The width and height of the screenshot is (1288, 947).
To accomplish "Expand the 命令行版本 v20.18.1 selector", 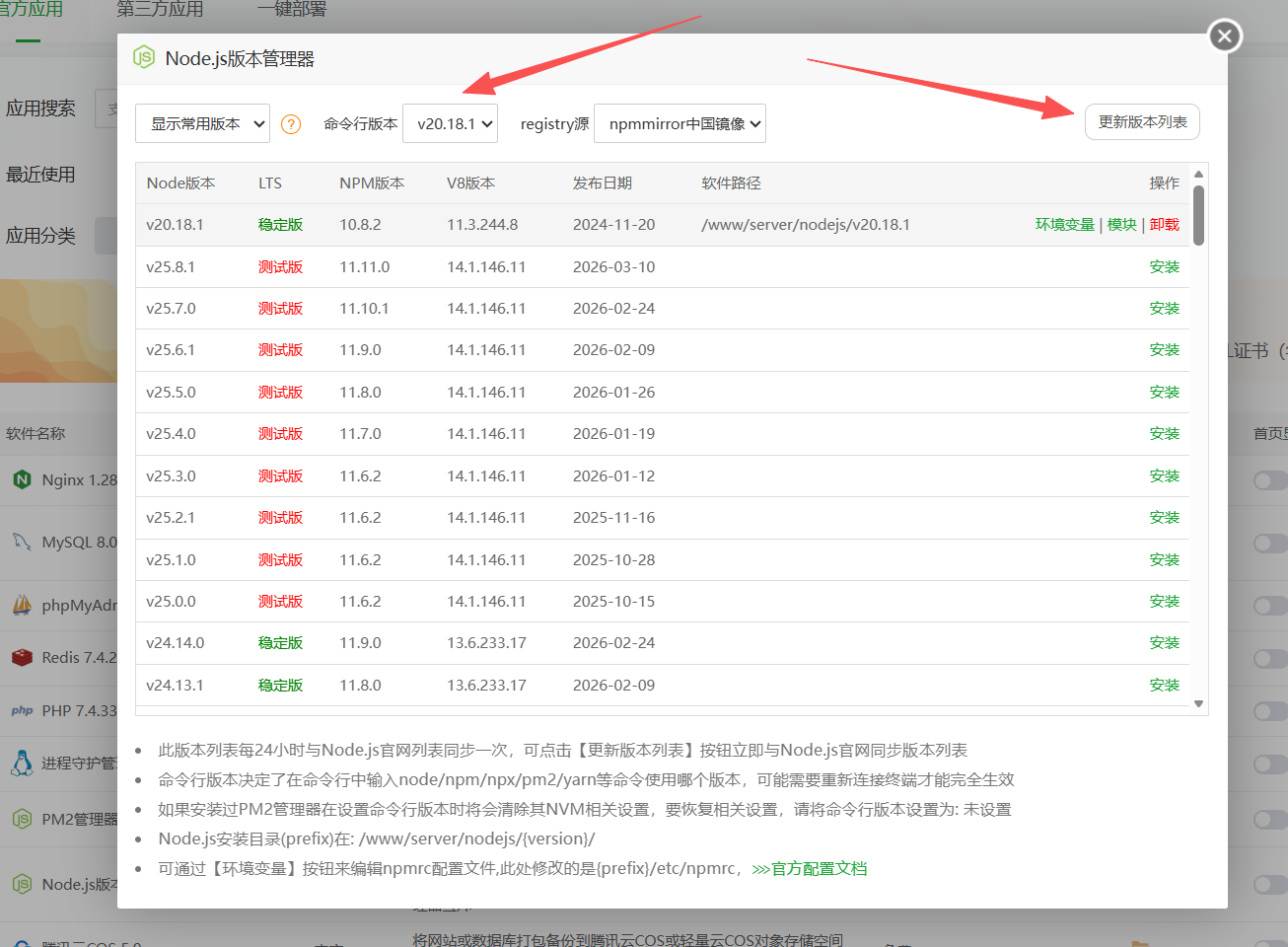I will pyautogui.click(x=450, y=122).
